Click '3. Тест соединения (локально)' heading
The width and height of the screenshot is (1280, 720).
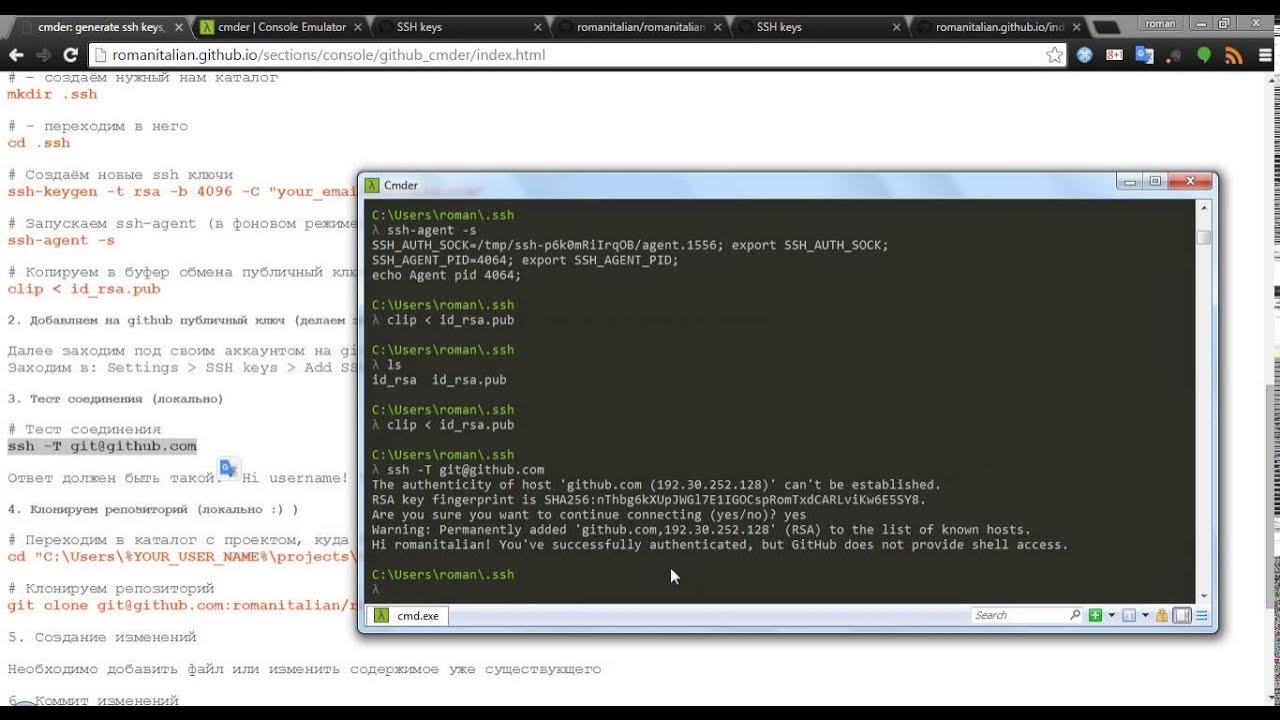115,398
